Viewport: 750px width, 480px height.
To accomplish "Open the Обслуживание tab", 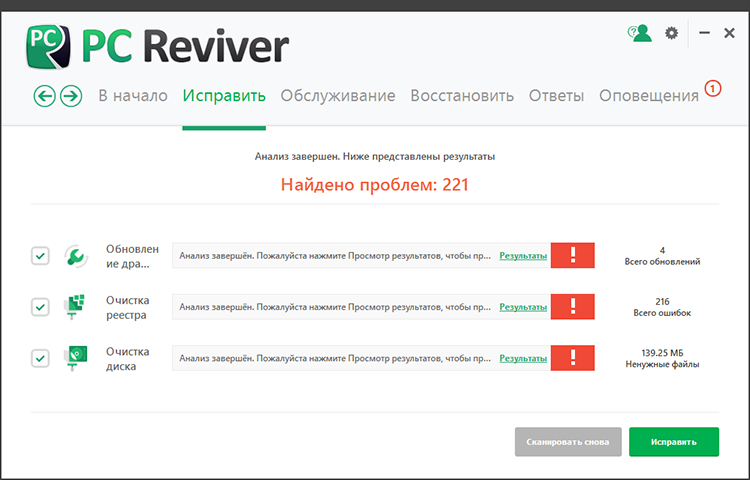I will (338, 96).
